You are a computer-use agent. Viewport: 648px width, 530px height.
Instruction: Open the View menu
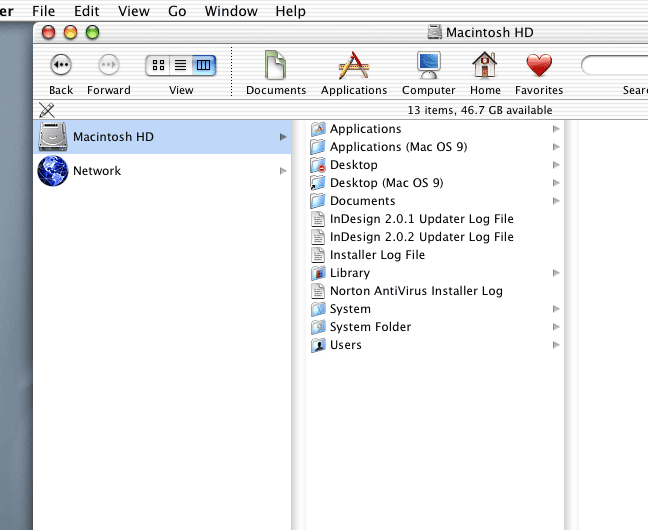pos(133,11)
